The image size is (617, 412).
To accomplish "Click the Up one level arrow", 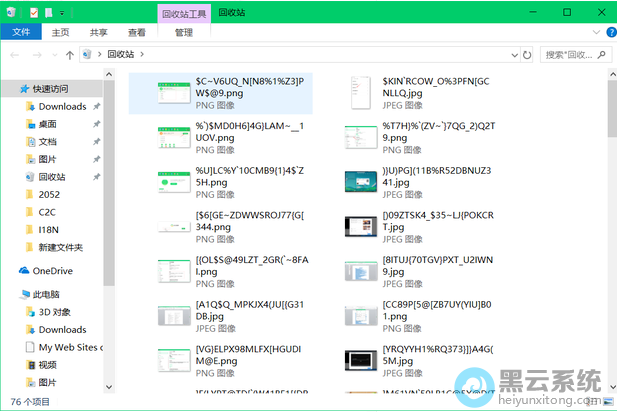I will [x=69, y=54].
